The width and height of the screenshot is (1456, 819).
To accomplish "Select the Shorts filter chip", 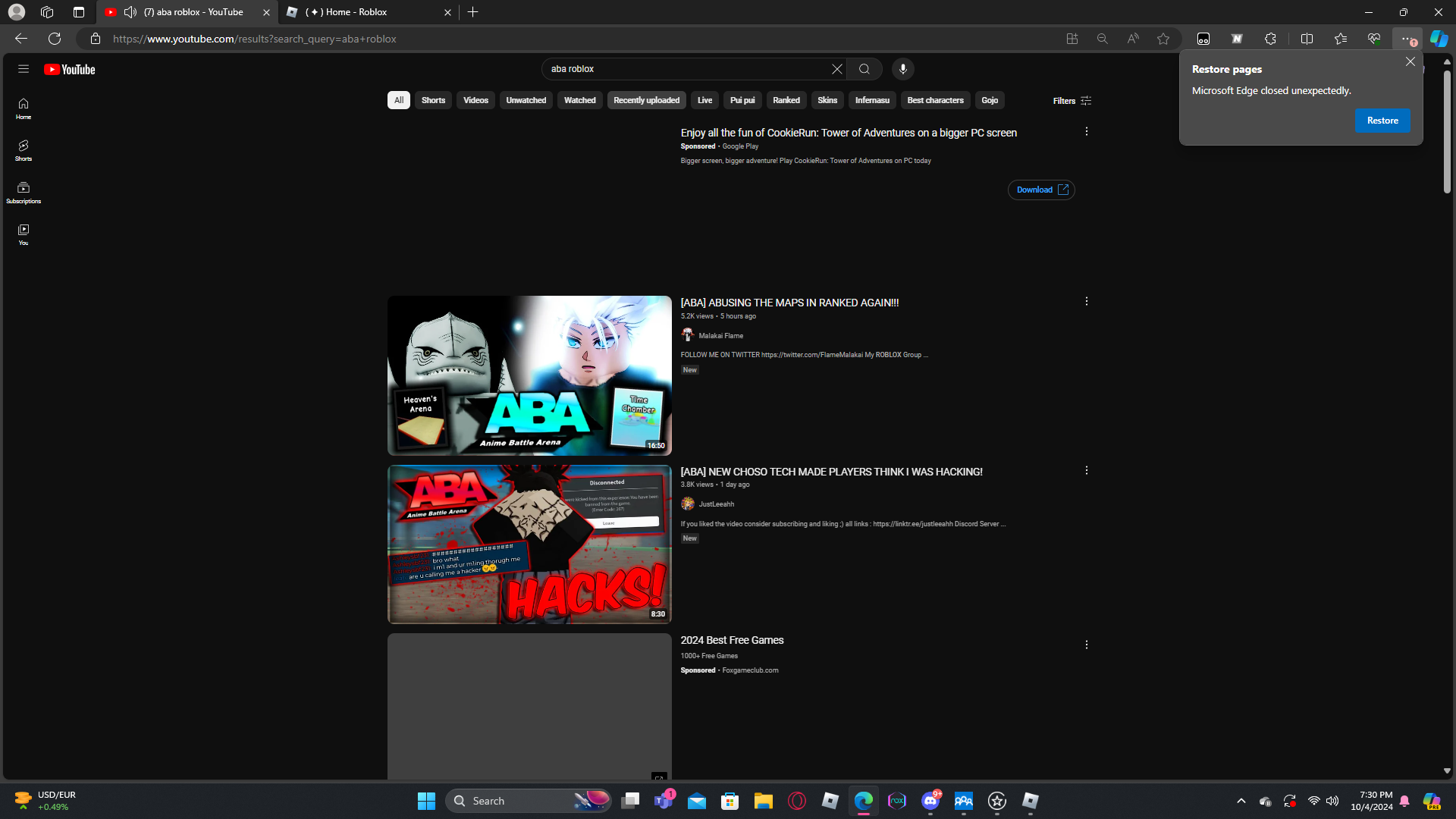I will pos(434,100).
